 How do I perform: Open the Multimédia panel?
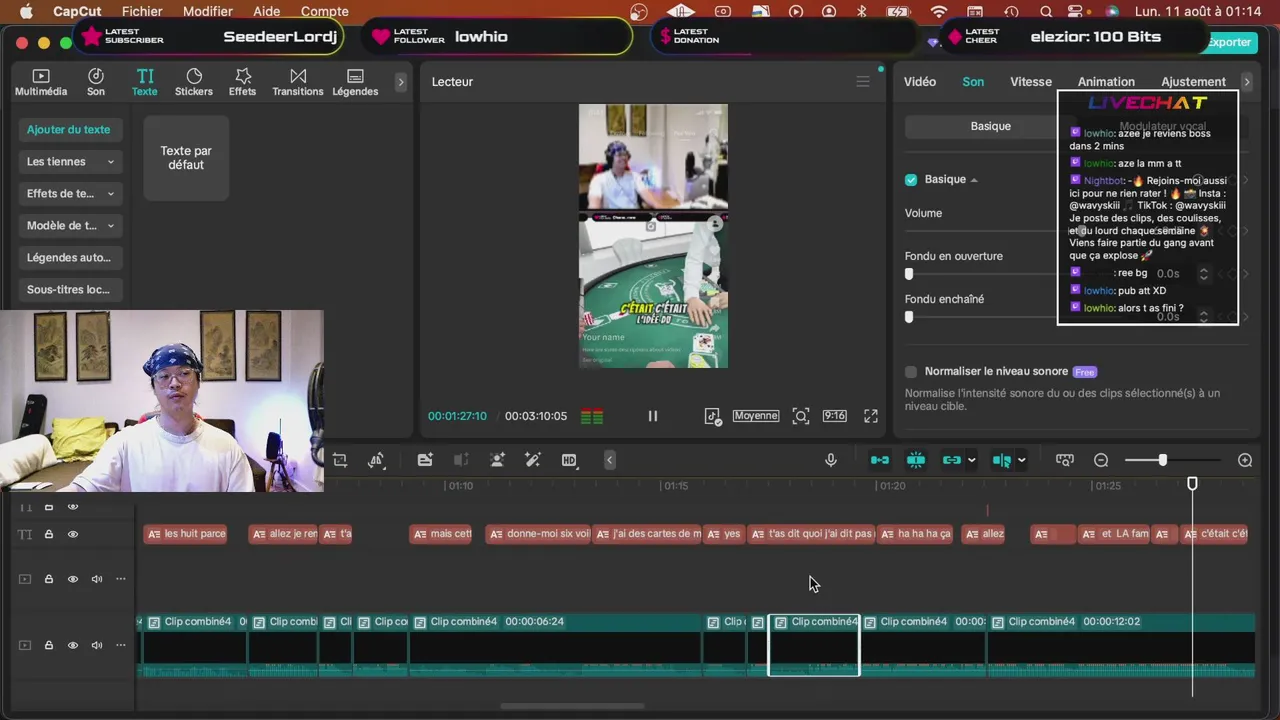(x=41, y=82)
